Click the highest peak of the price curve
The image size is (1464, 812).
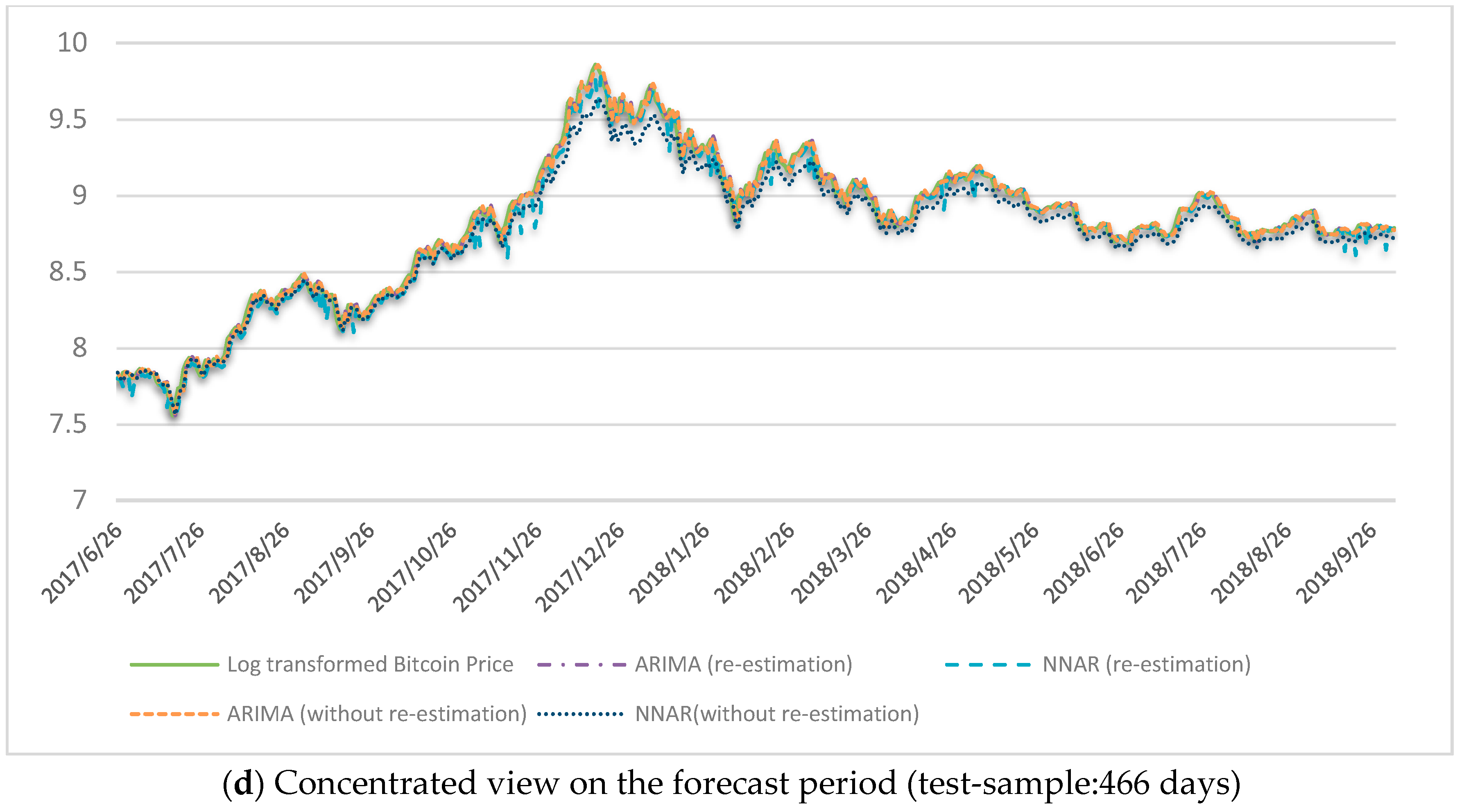(x=596, y=66)
